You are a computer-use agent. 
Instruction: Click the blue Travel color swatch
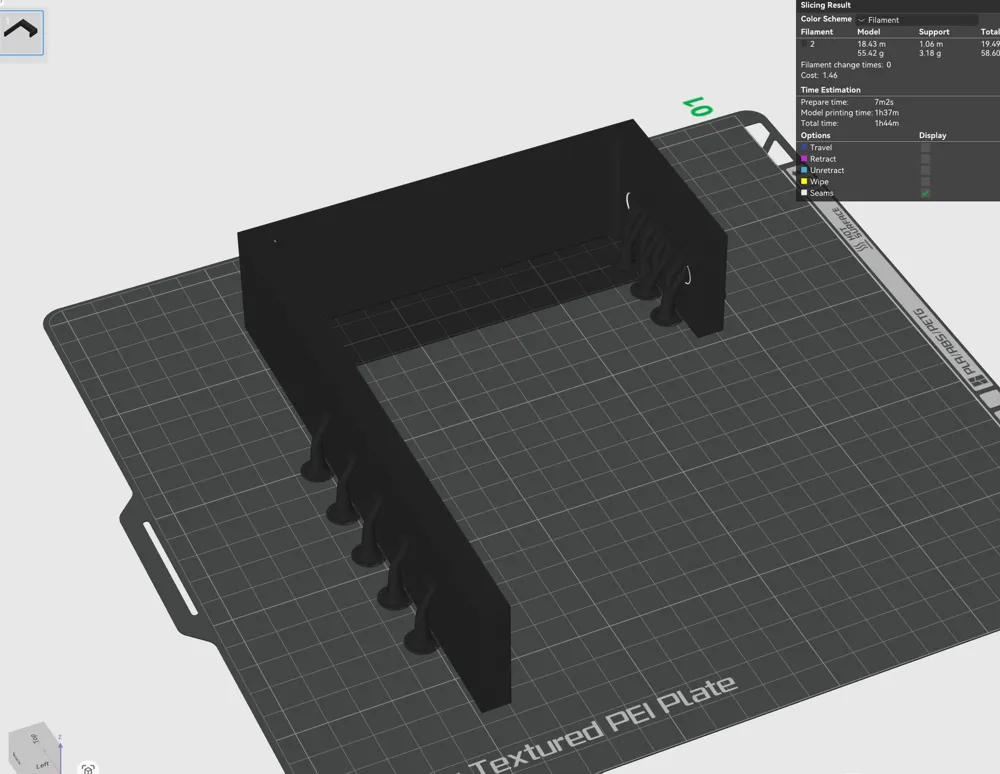804,147
